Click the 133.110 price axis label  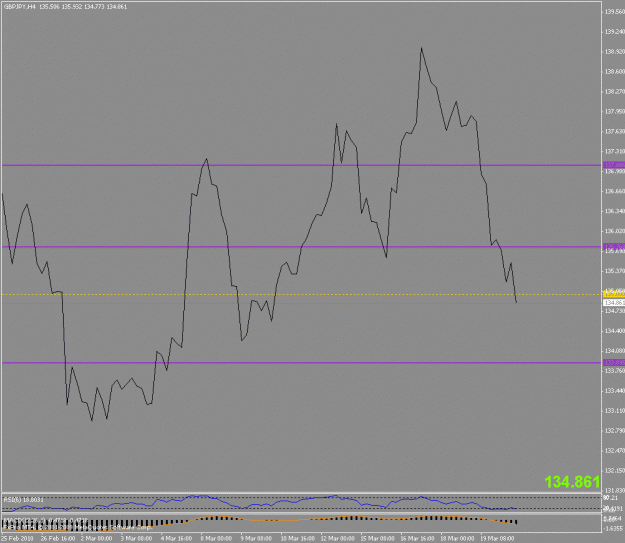pyautogui.click(x=615, y=410)
